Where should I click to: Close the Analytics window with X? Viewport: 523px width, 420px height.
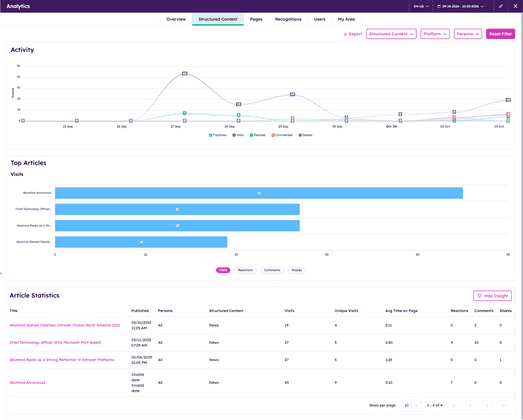[515, 6]
